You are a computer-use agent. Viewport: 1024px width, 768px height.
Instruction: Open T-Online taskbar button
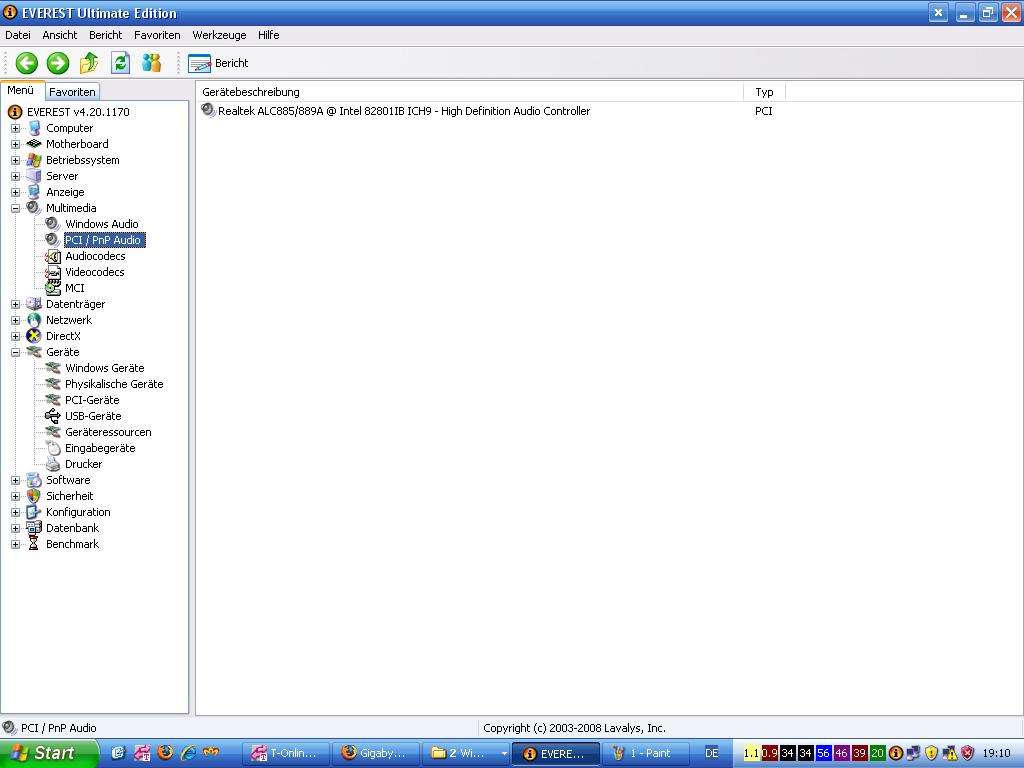click(x=288, y=754)
